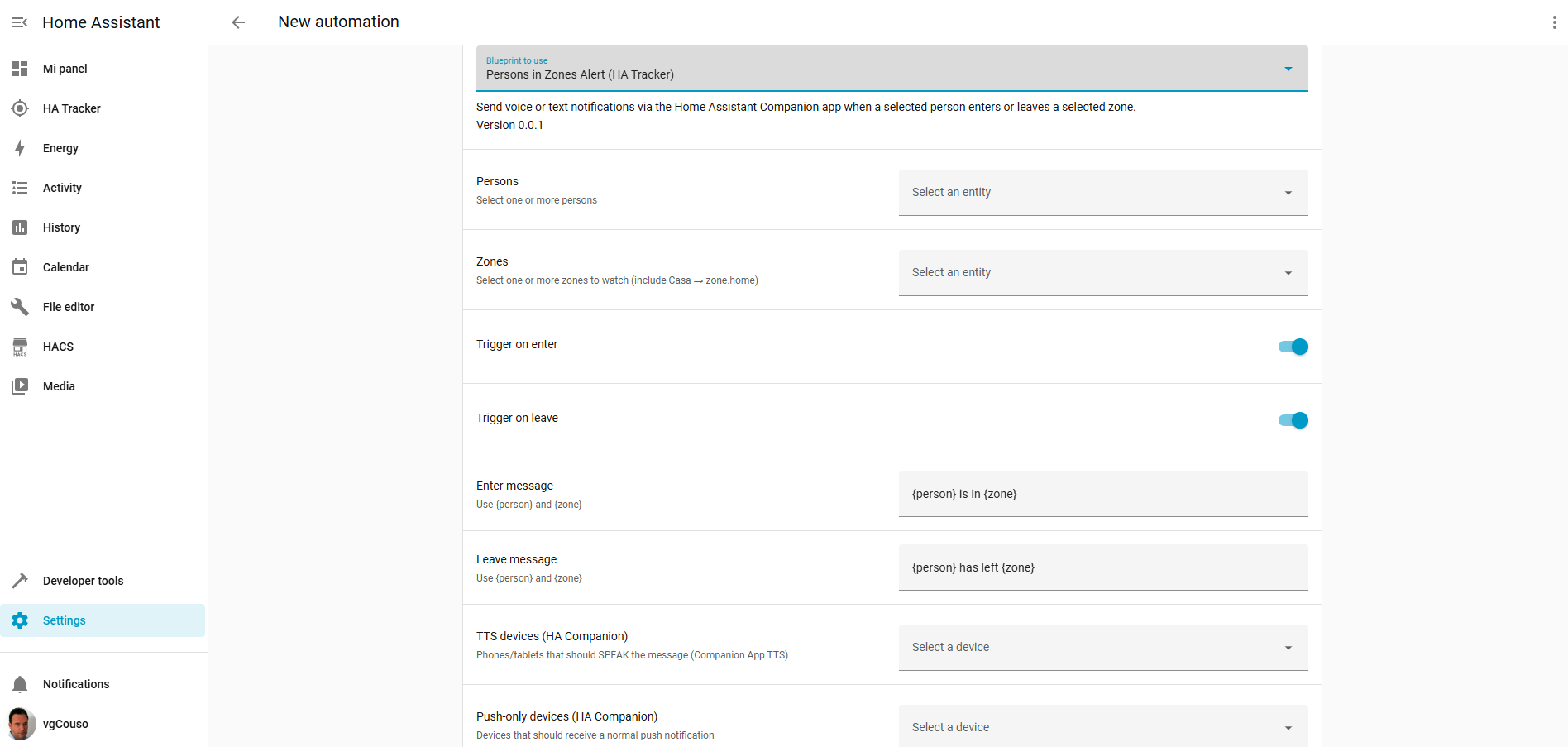Open Media from the sidebar
This screenshot has height=747, width=1568.
click(x=103, y=386)
